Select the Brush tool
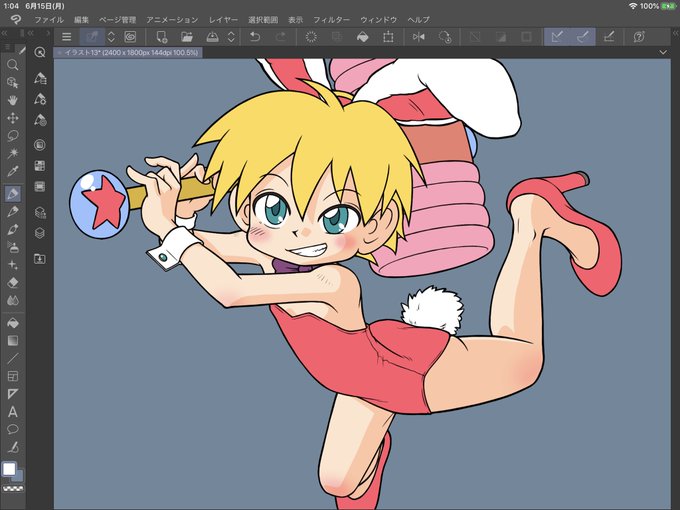Screen dimensions: 680x510 coord(13,229)
